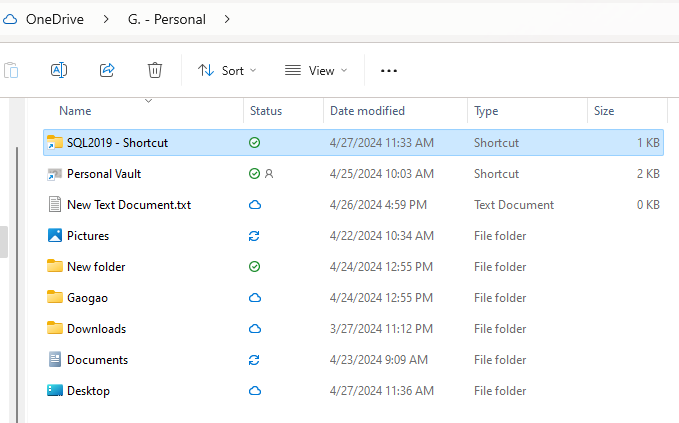
Task: Click the Documents folder icon
Action: tap(55, 360)
